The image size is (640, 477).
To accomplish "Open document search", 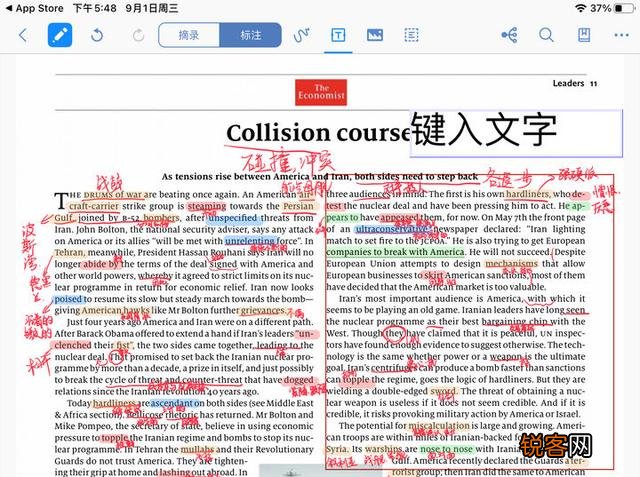I will (546, 35).
